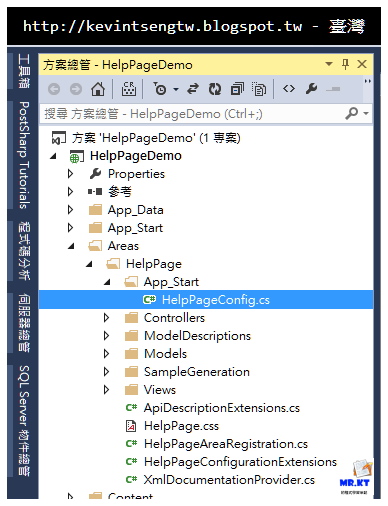Select HelpPageAreaRegistration.cs file

(x=226, y=444)
